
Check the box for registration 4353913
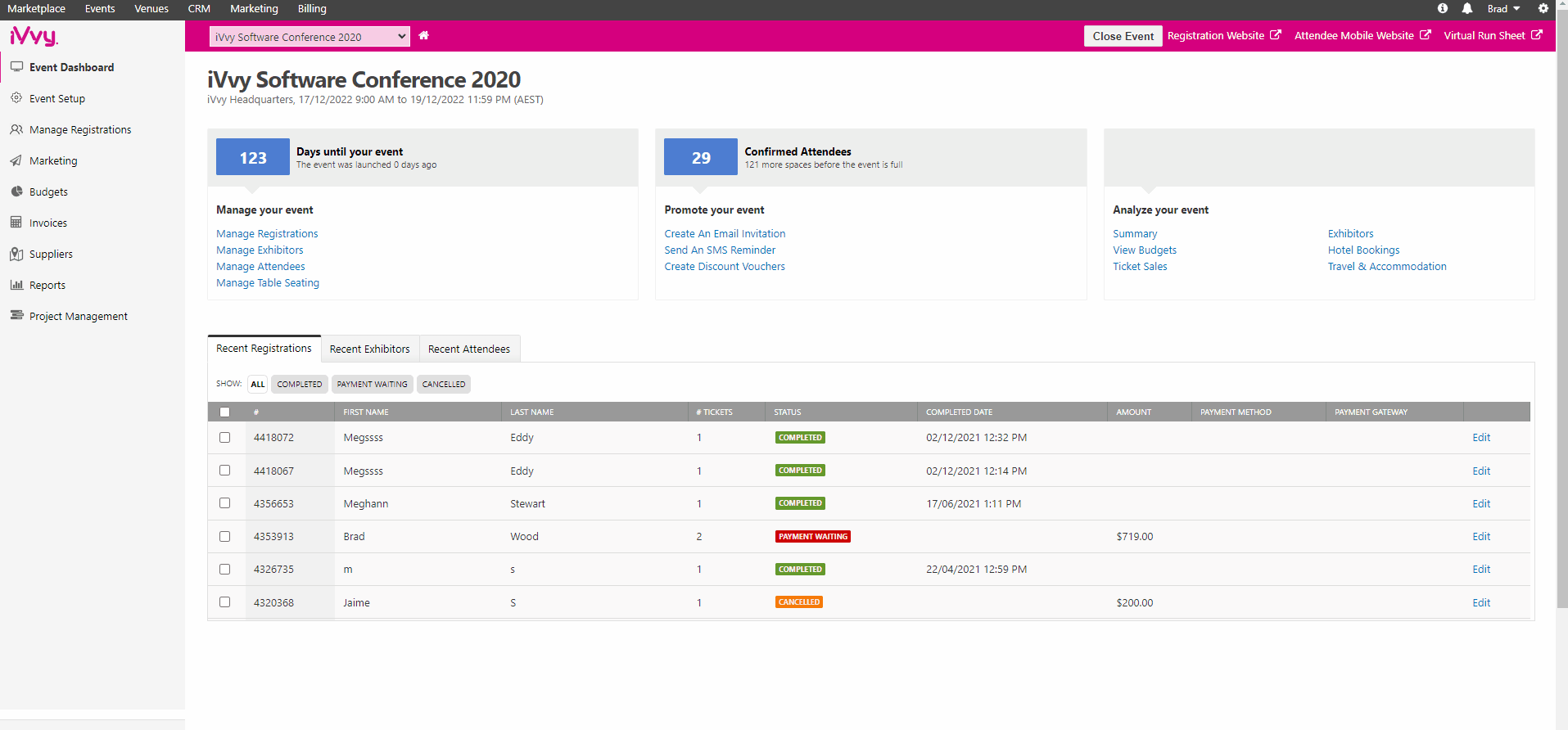[x=225, y=536]
